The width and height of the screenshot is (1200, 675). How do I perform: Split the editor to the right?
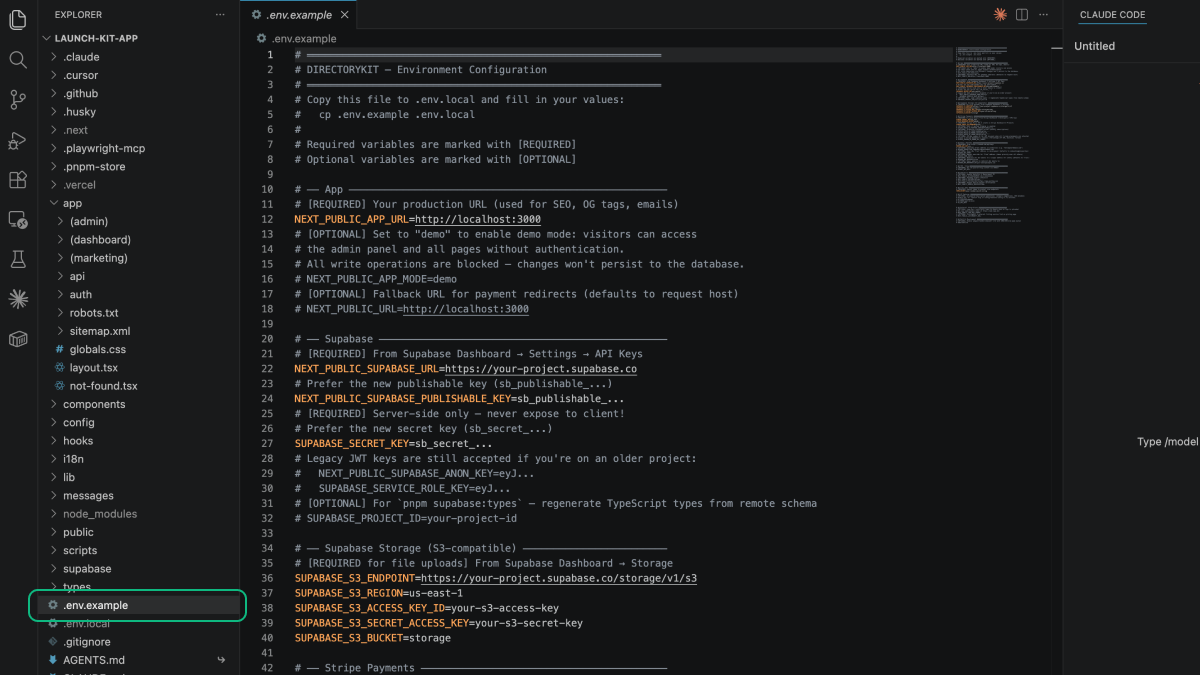click(x=1022, y=15)
